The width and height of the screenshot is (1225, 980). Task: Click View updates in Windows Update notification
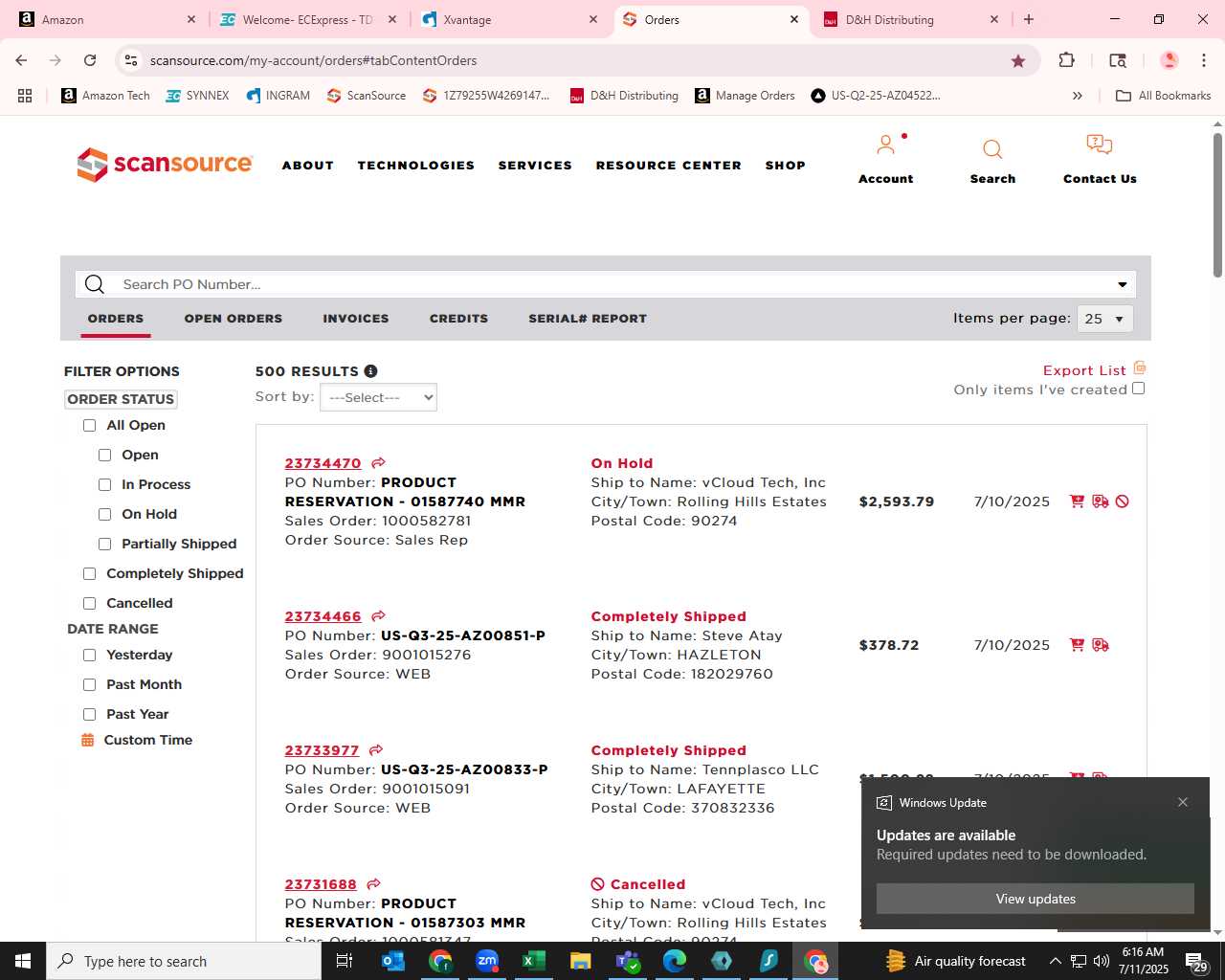point(1036,899)
